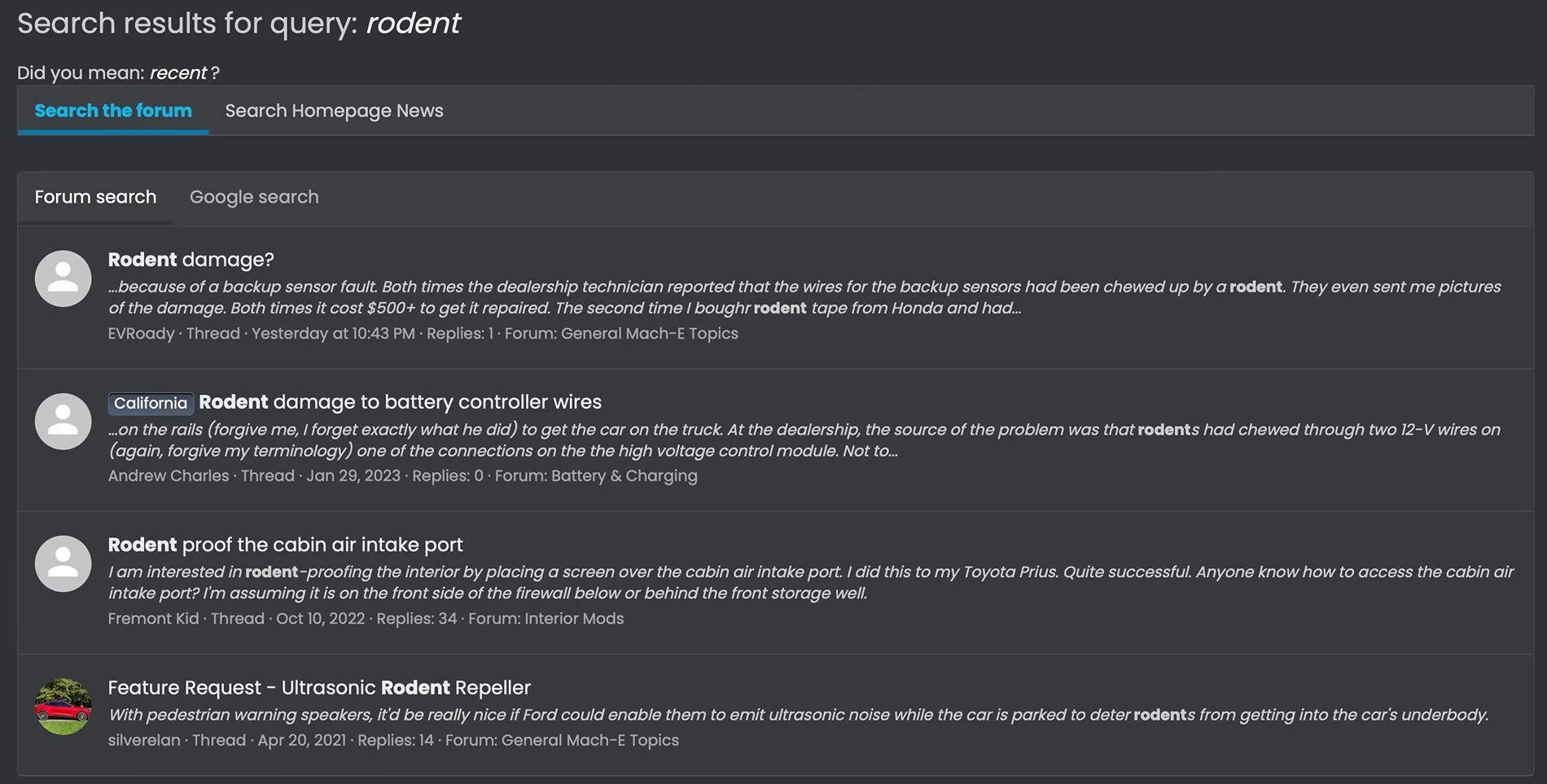The image size is (1547, 784).
Task: Click the Fremont Kid username link
Action: coord(153,618)
